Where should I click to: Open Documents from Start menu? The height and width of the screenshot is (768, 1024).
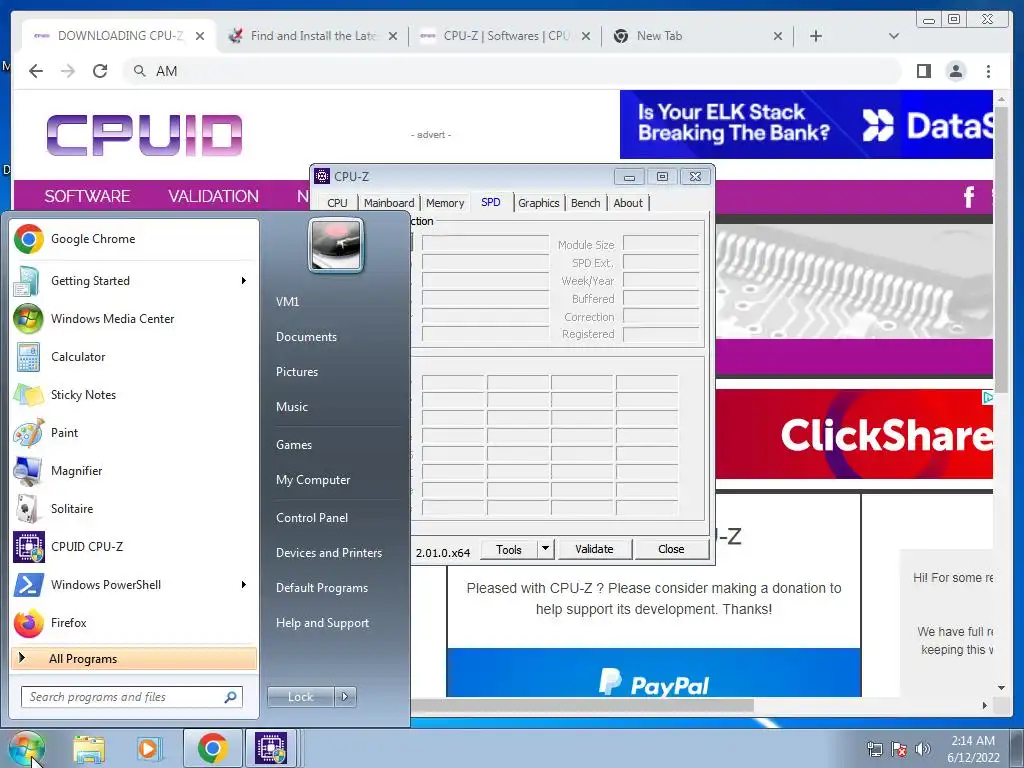click(306, 337)
